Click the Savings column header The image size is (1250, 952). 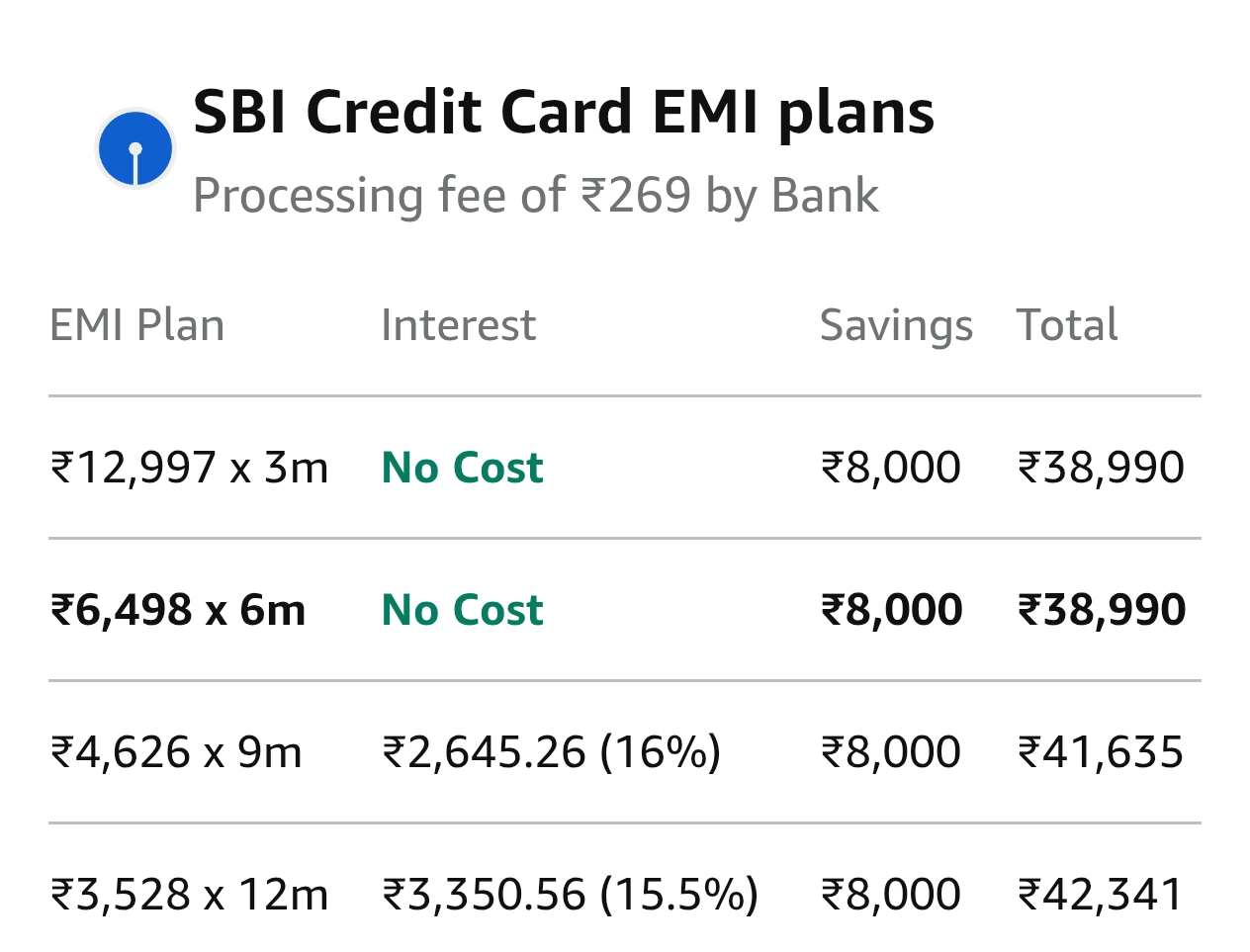pos(896,325)
